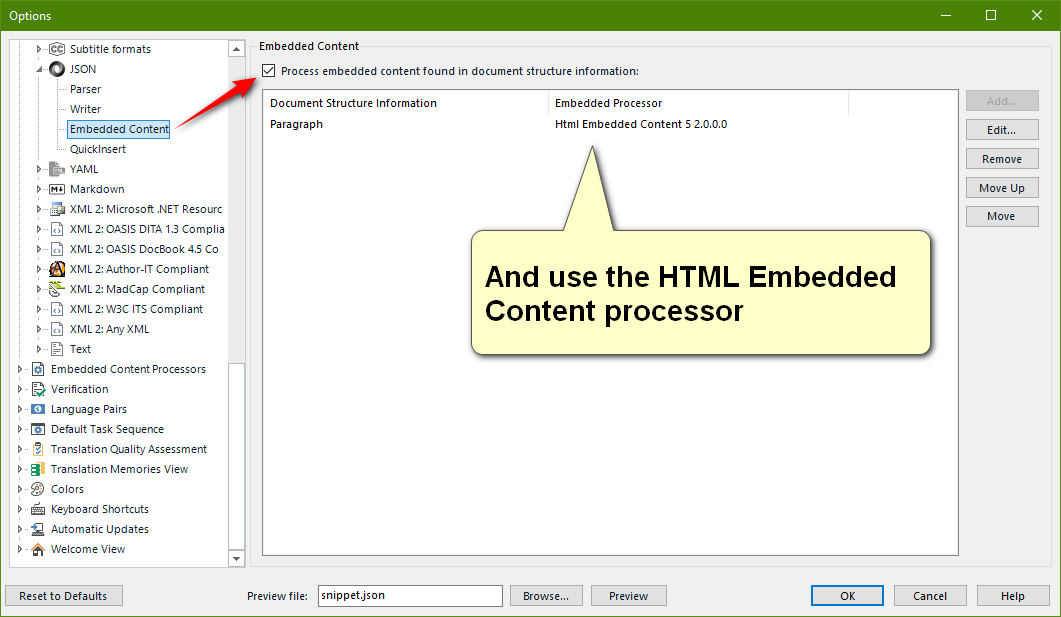Click the YAML file type icon
Screen dimensions: 1061x617
click(x=57, y=169)
